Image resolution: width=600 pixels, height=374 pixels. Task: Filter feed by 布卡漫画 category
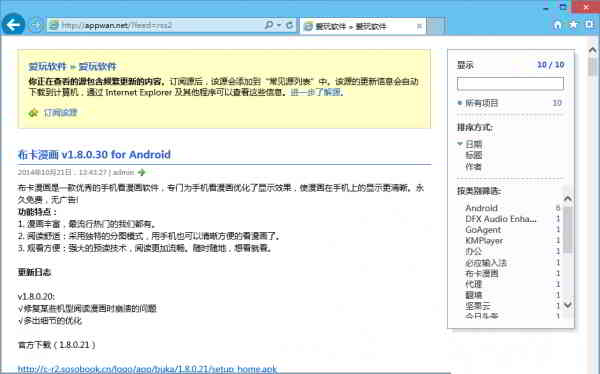click(482, 273)
